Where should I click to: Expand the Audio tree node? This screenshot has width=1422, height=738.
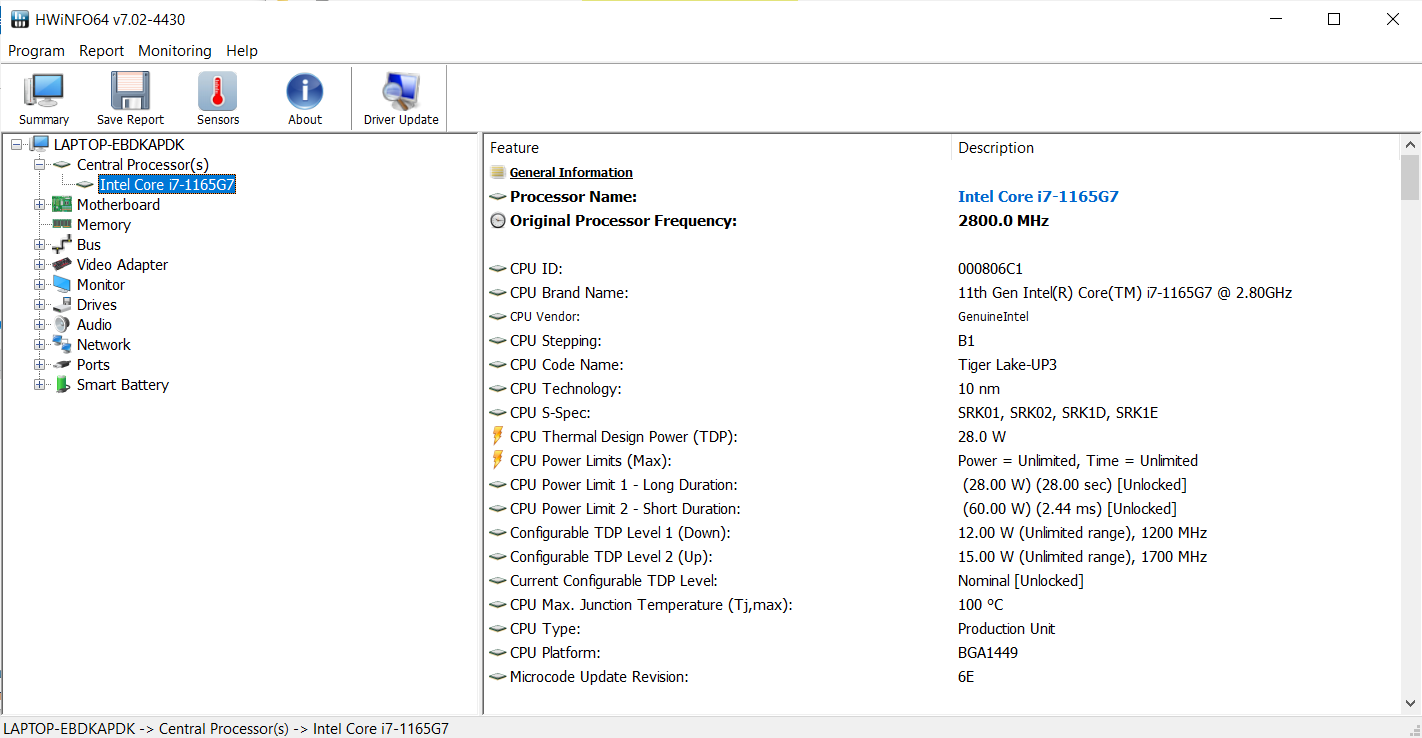click(x=40, y=325)
